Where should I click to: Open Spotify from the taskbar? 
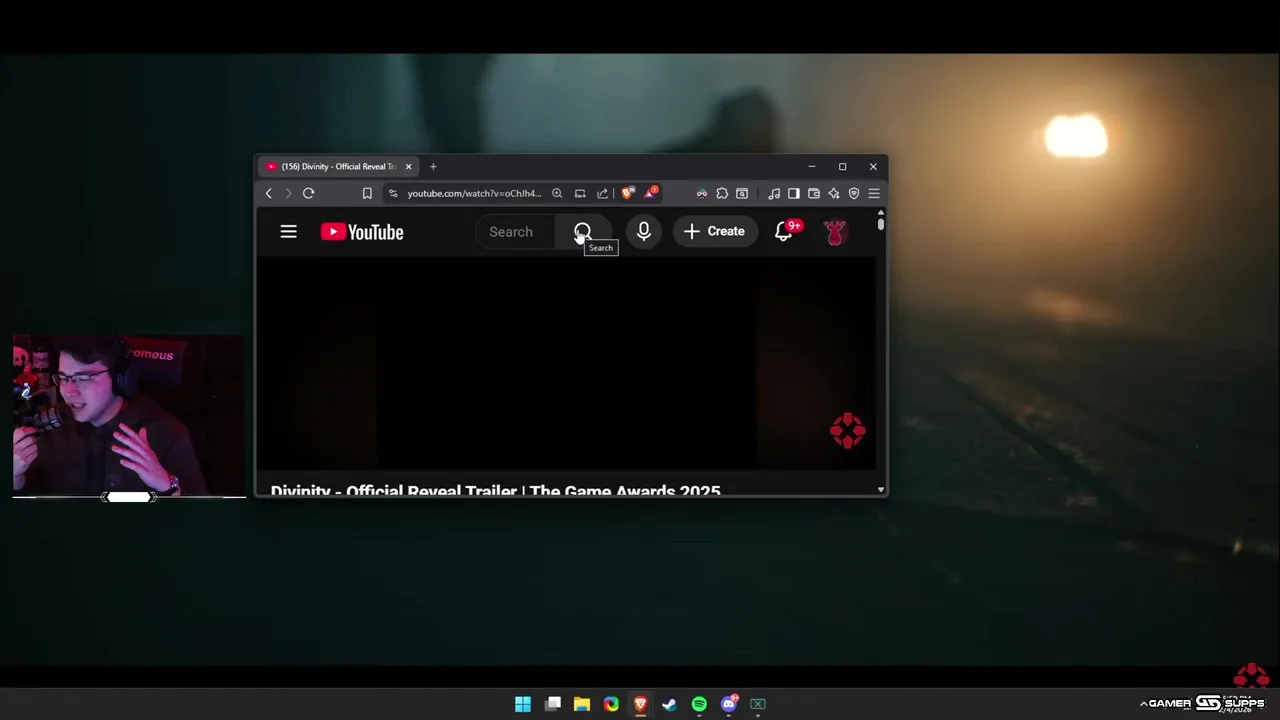(699, 704)
